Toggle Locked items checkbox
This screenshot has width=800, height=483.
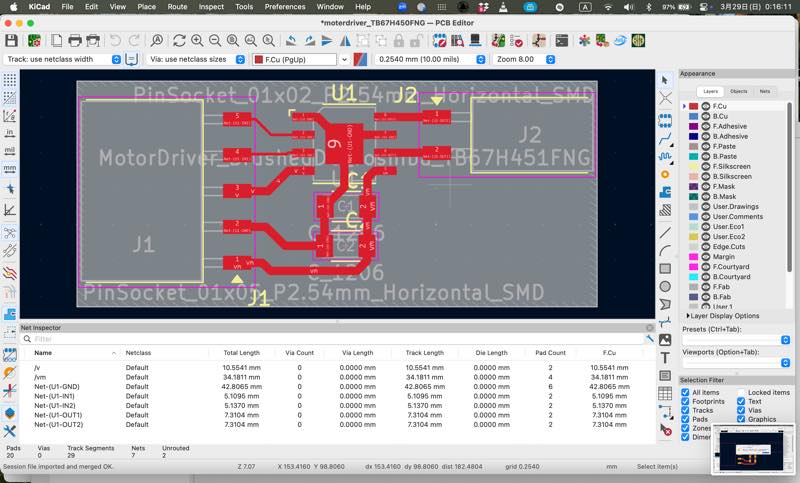tap(741, 392)
